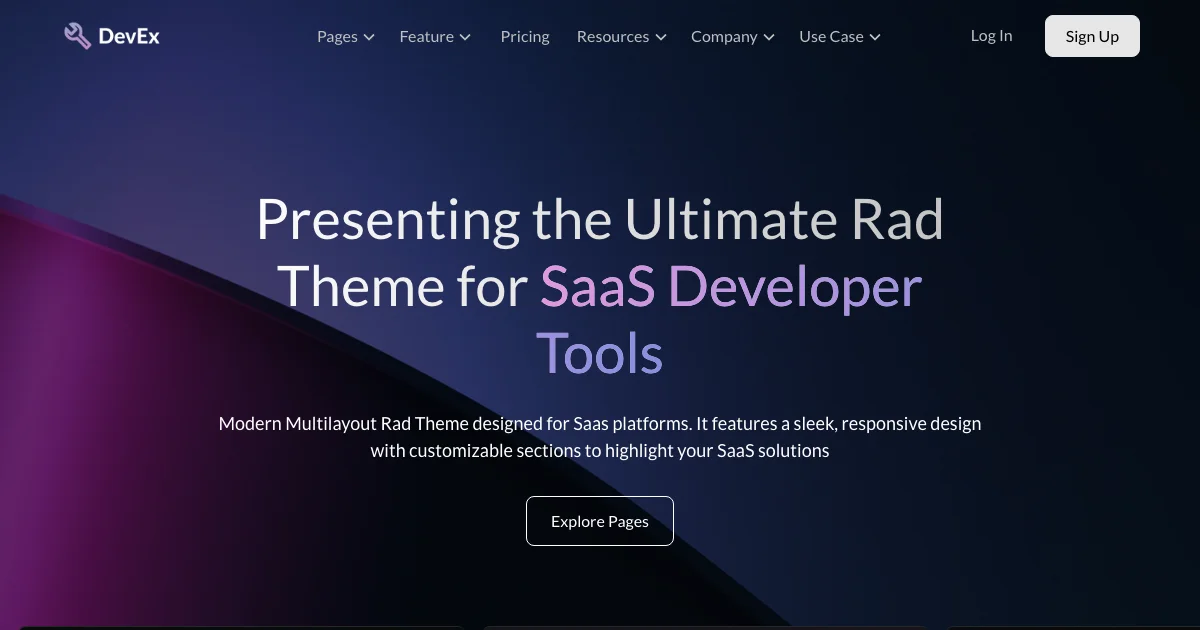This screenshot has height=630, width=1200.
Task: Click the Sign Up button
Action: (x=1092, y=36)
